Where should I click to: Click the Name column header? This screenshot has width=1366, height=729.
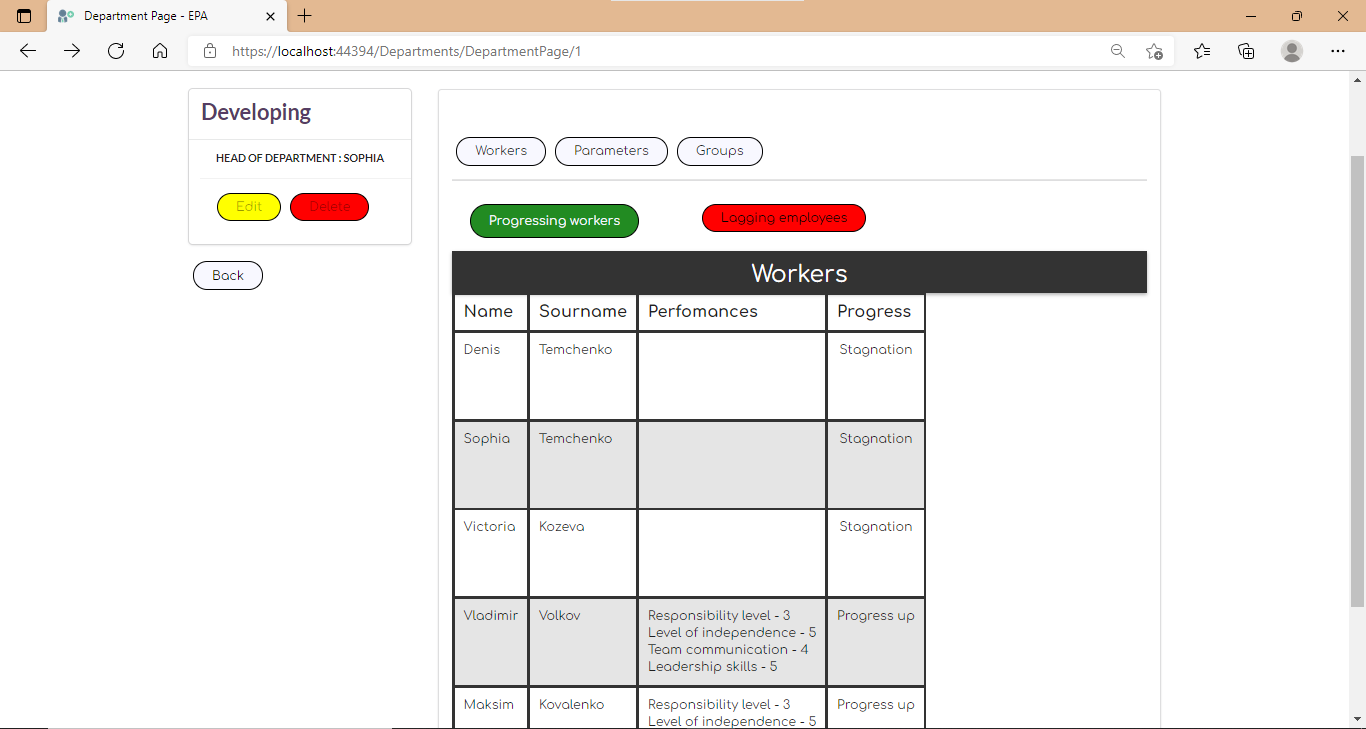click(490, 312)
